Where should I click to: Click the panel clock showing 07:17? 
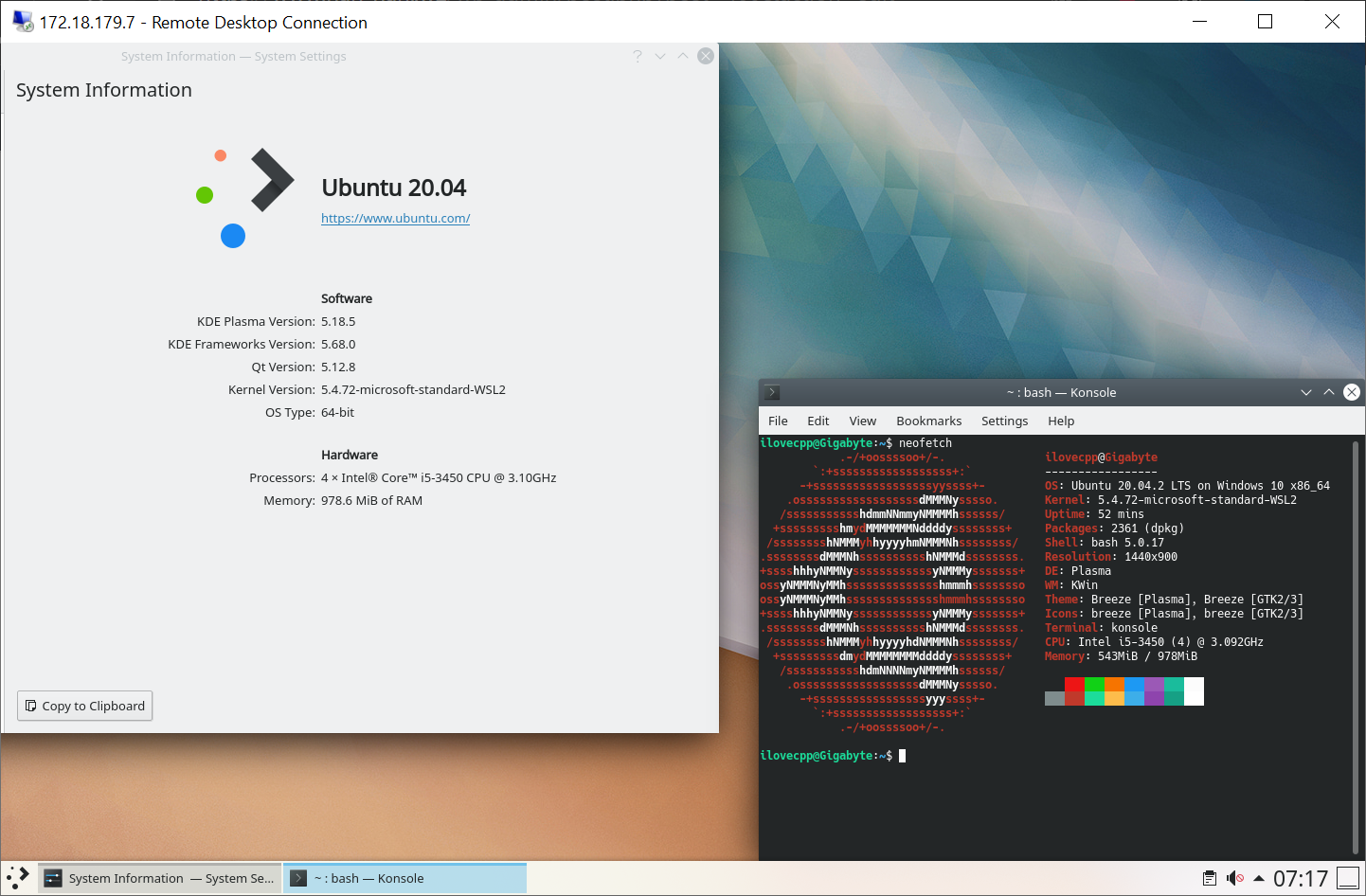(x=1300, y=878)
